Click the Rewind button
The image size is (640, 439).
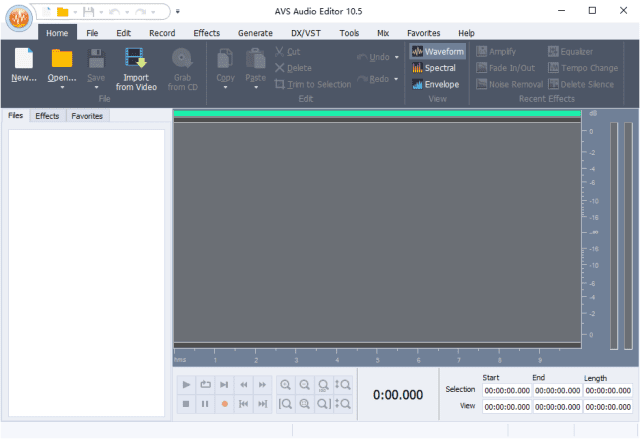point(244,385)
